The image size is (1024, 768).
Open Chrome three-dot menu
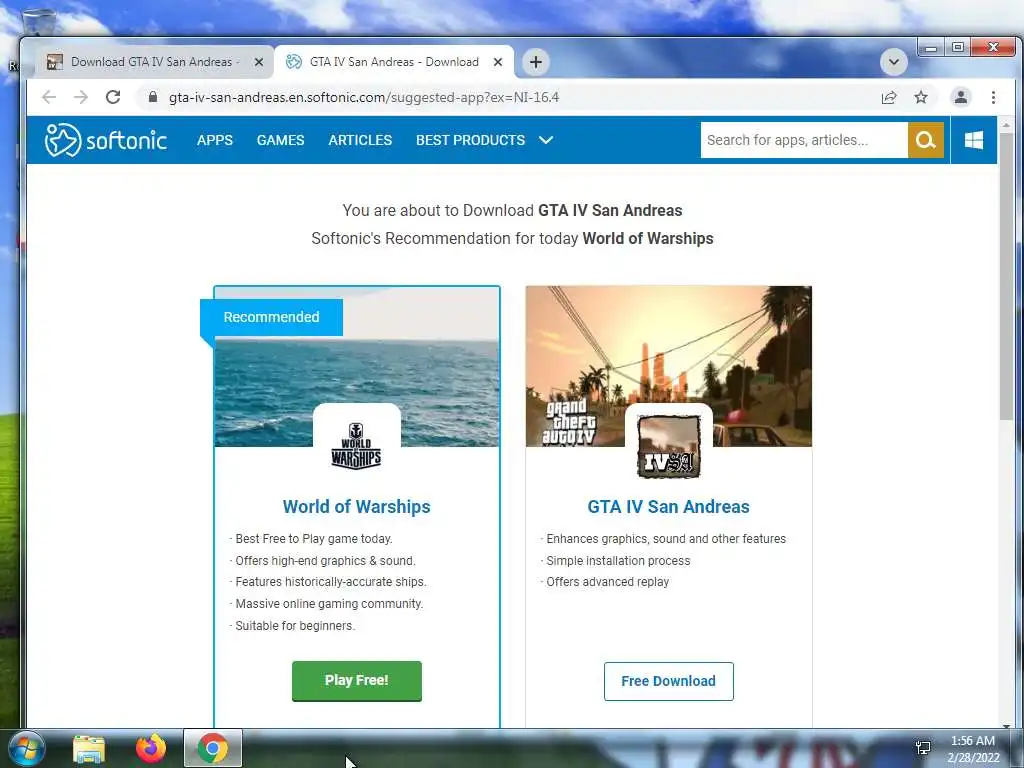point(993,97)
